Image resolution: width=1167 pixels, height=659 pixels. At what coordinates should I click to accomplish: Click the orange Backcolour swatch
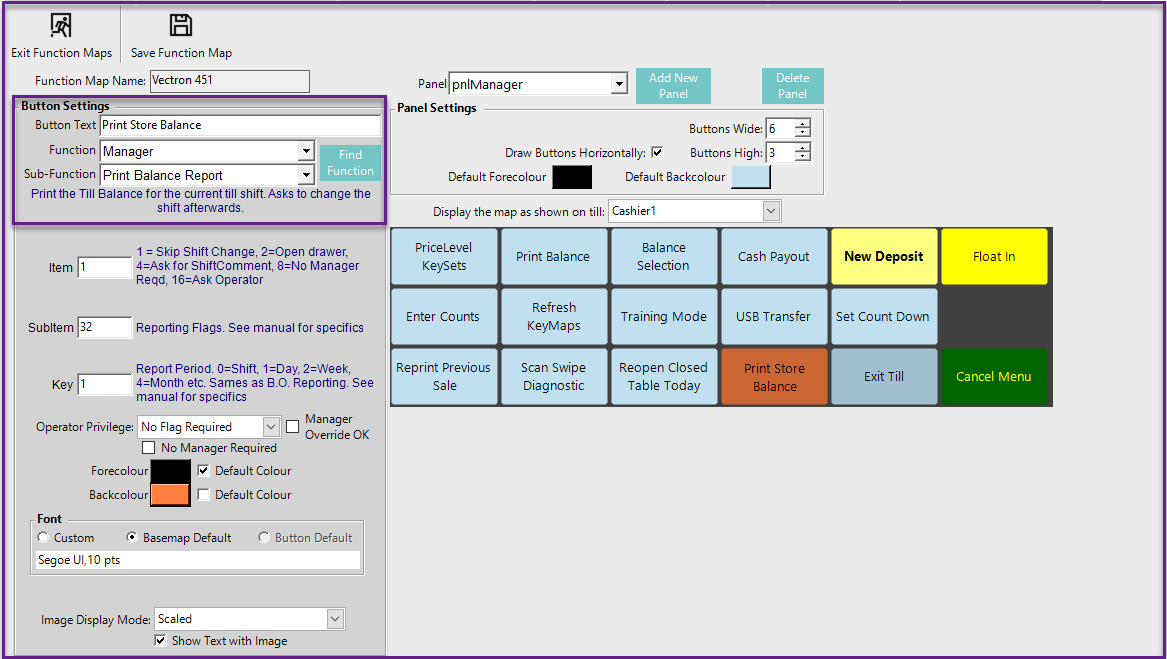click(x=170, y=494)
